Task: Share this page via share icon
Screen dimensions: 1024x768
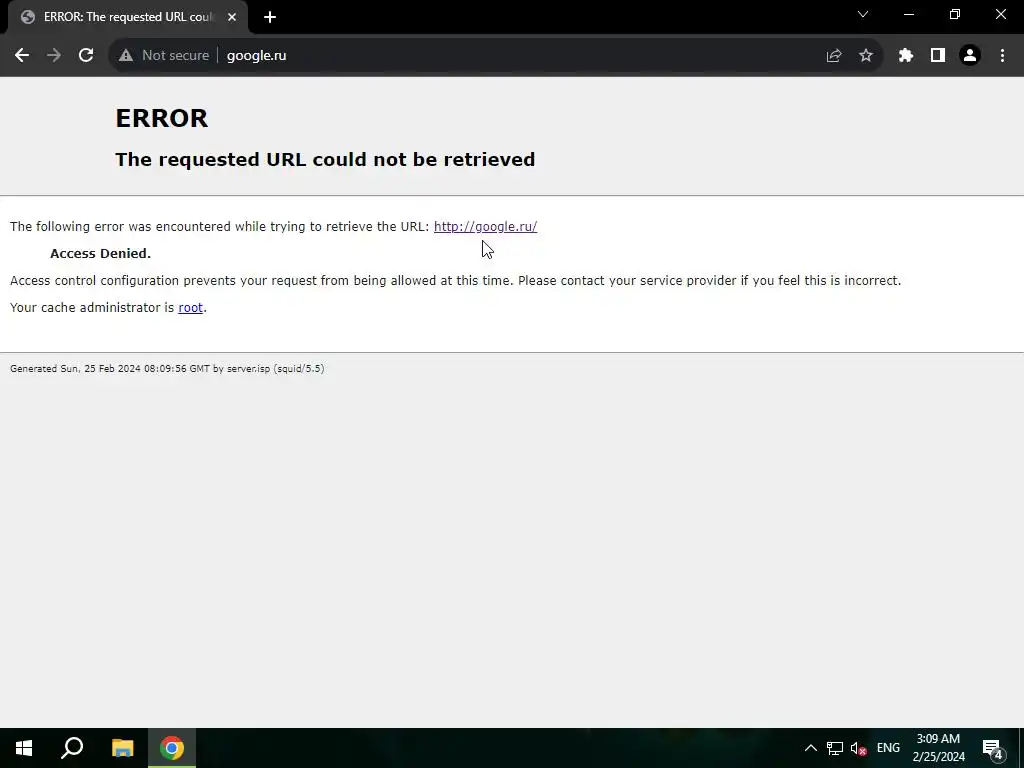Action: (833, 56)
